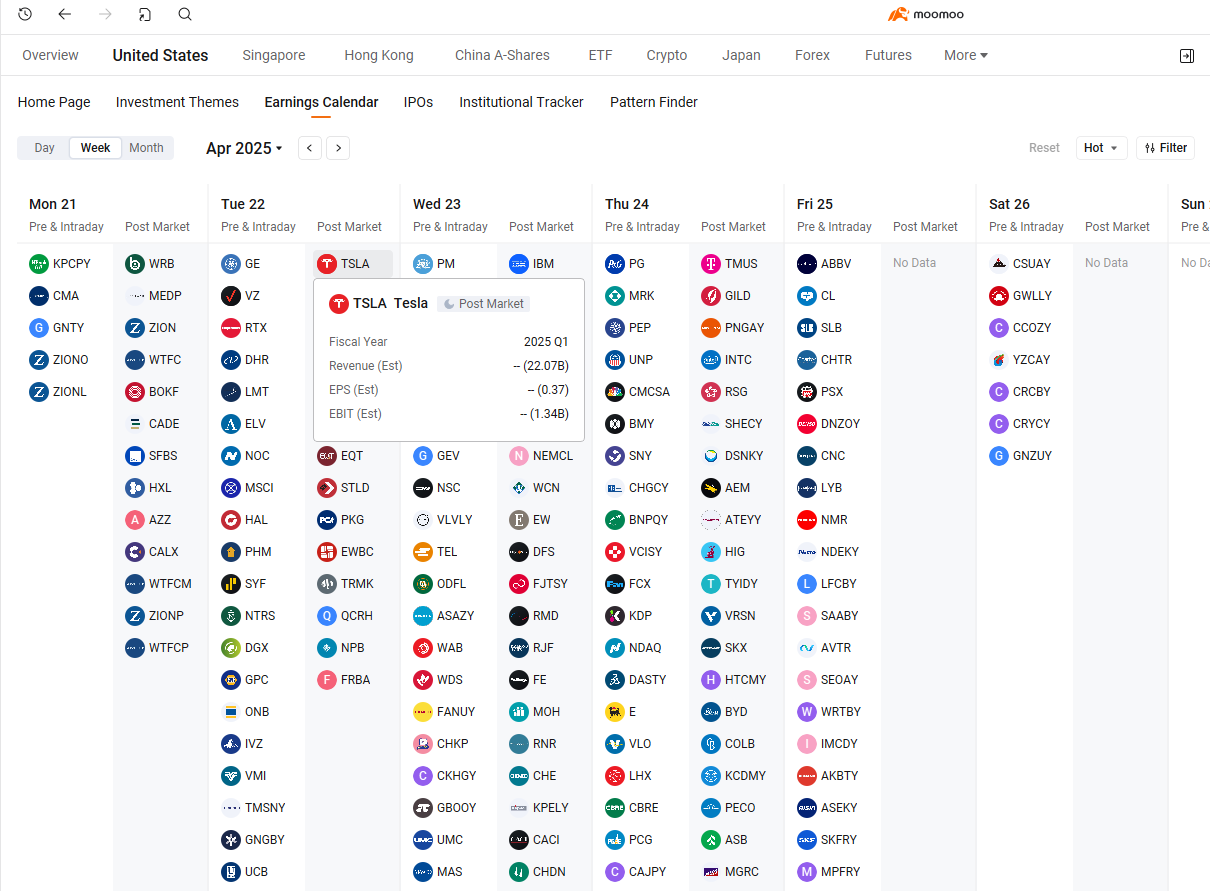Switch to the Hong Kong market tab
The width and height of the screenshot is (1210, 891).
coord(379,56)
